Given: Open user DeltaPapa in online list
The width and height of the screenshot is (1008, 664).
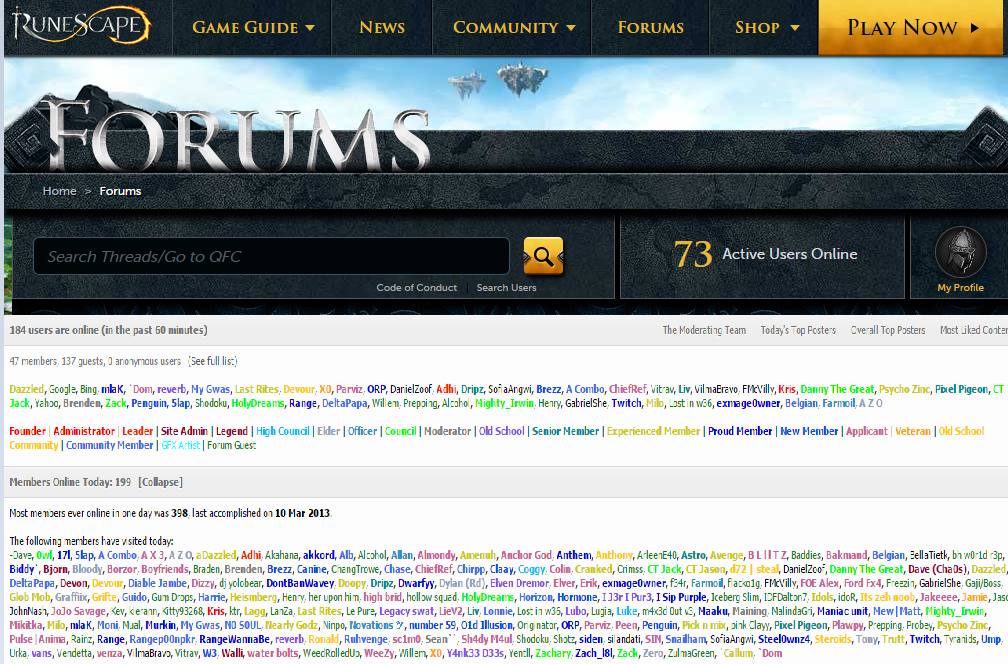Looking at the screenshot, I should pos(345,404).
